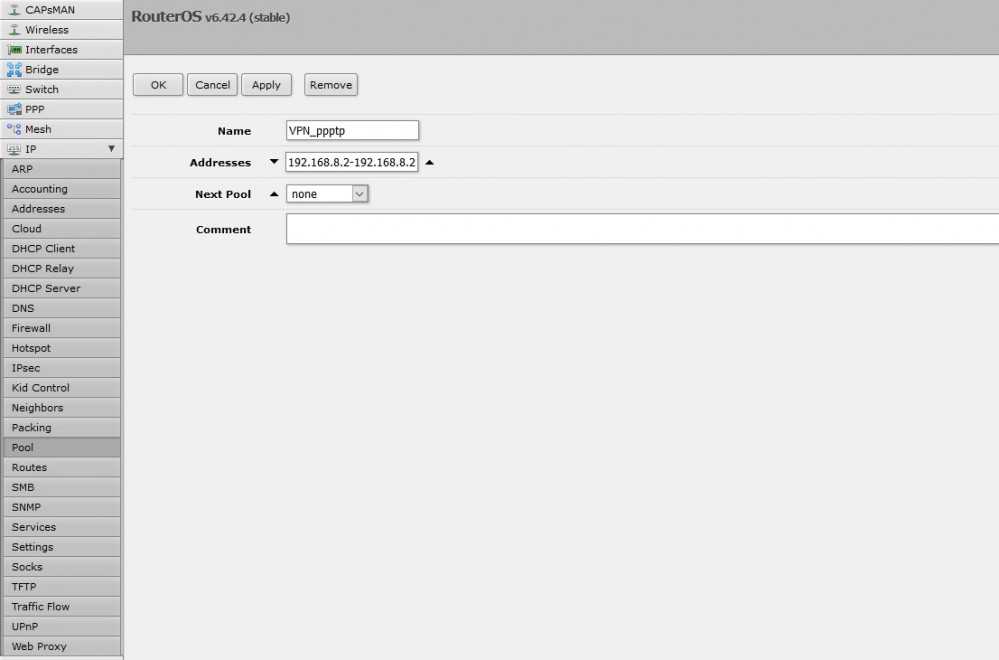Click inside the Comment text box
This screenshot has width=999, height=660.
pyautogui.click(x=641, y=229)
